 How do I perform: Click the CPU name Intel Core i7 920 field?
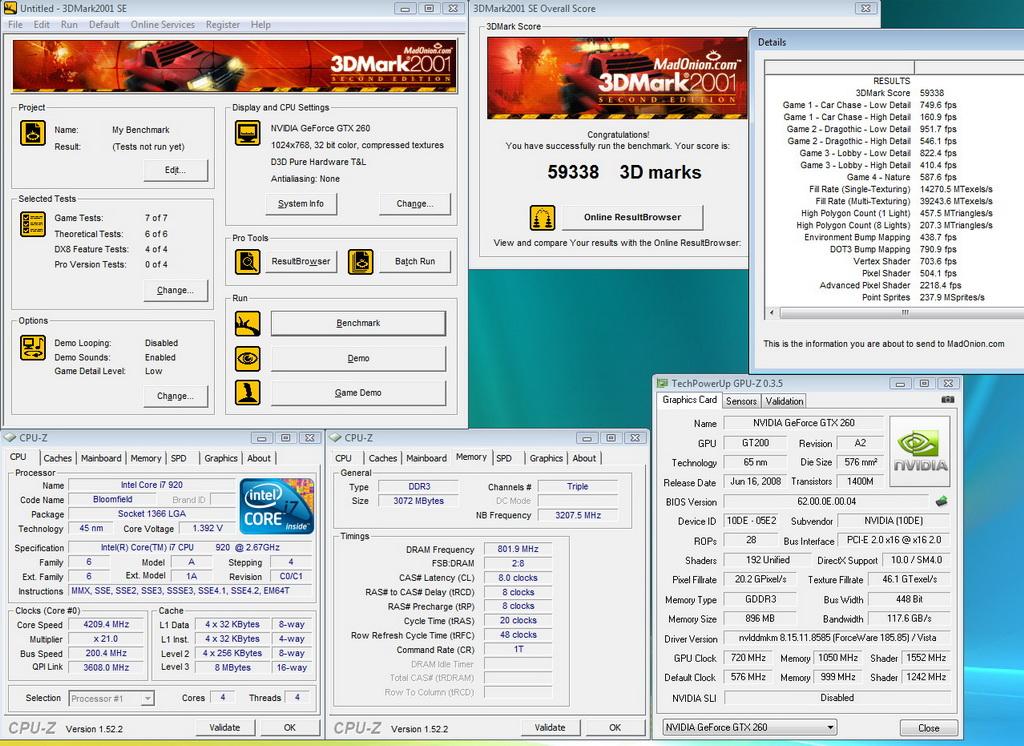point(152,485)
